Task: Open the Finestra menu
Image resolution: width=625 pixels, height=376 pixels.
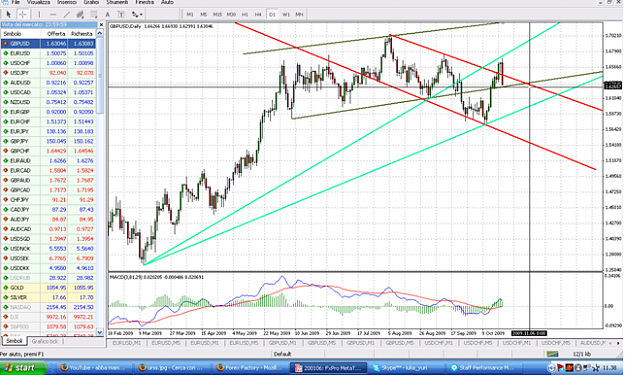Action: pos(144,2)
